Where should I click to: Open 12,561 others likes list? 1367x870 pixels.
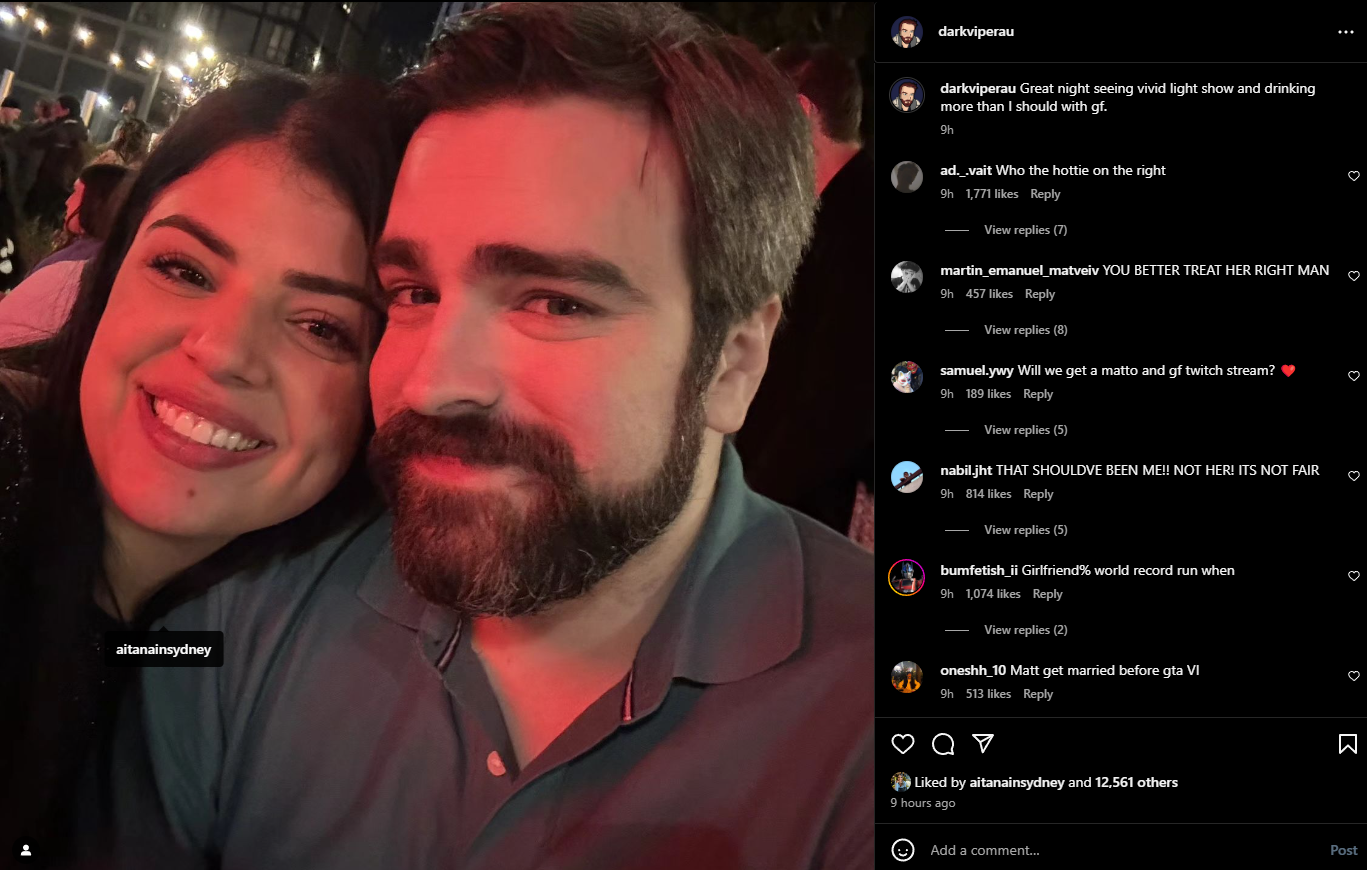pyautogui.click(x=1136, y=783)
